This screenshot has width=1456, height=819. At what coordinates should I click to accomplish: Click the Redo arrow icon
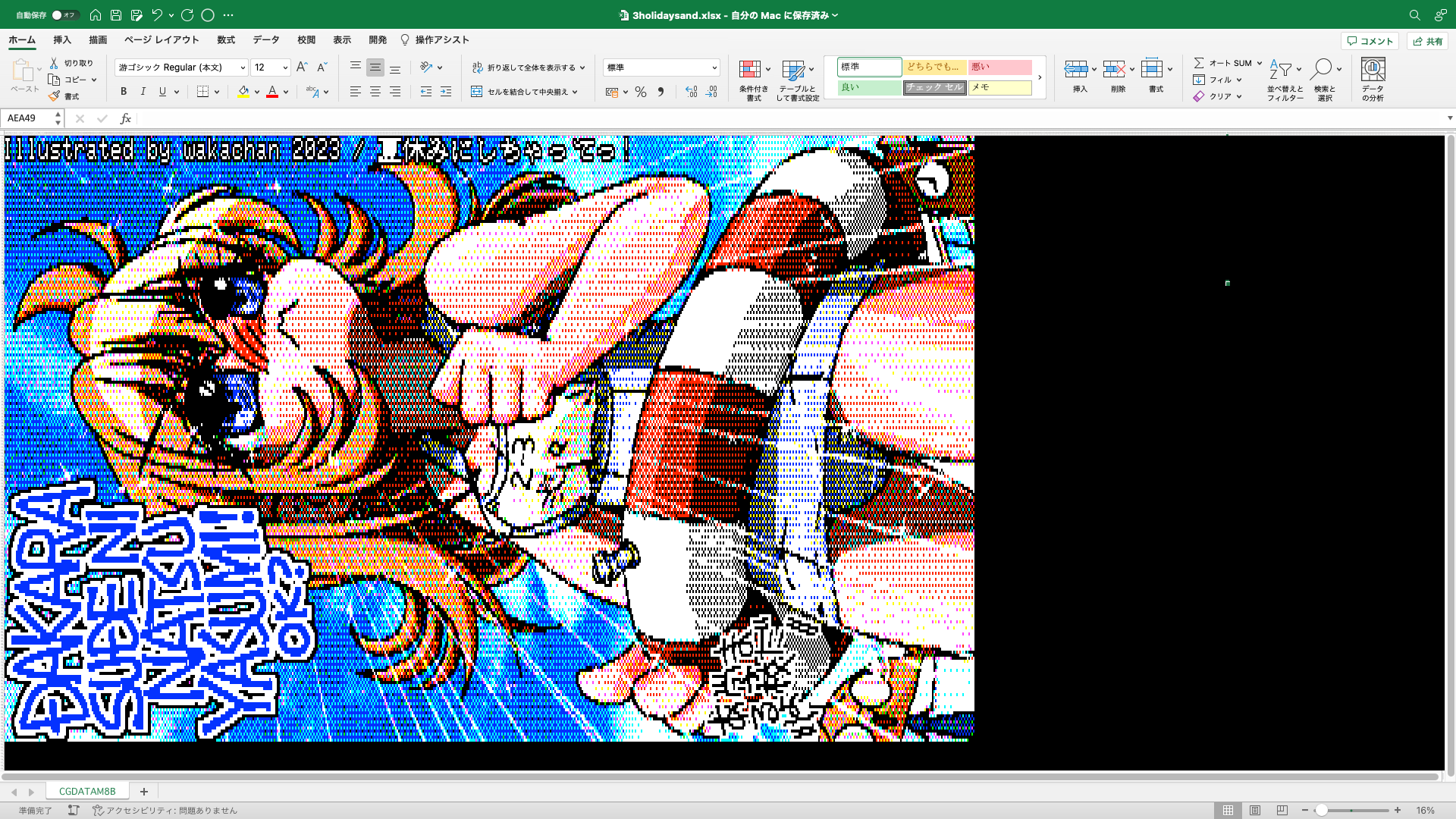click(x=187, y=15)
